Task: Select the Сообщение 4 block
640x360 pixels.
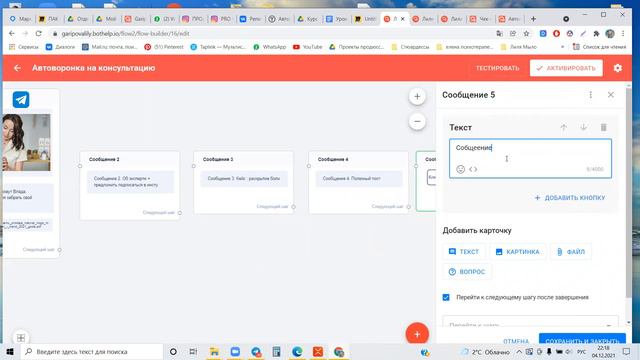Action: (359, 182)
